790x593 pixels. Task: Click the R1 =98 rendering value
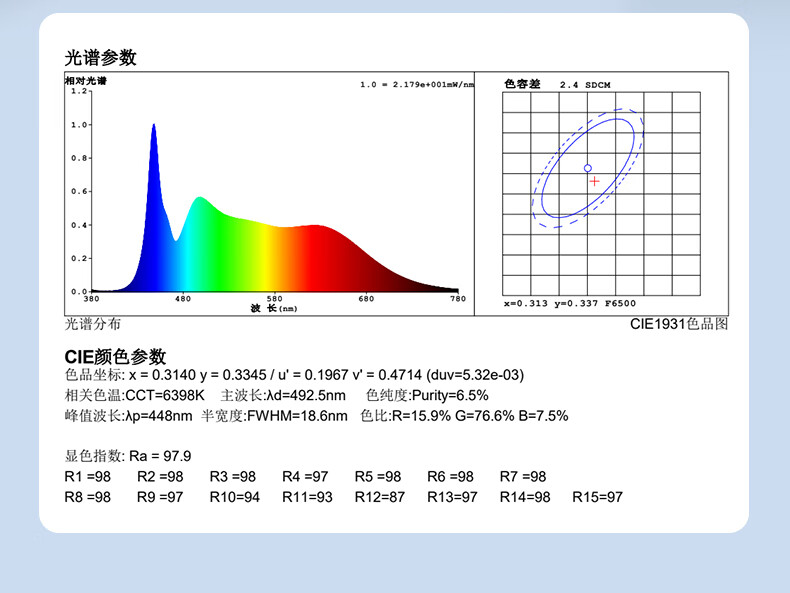88,476
